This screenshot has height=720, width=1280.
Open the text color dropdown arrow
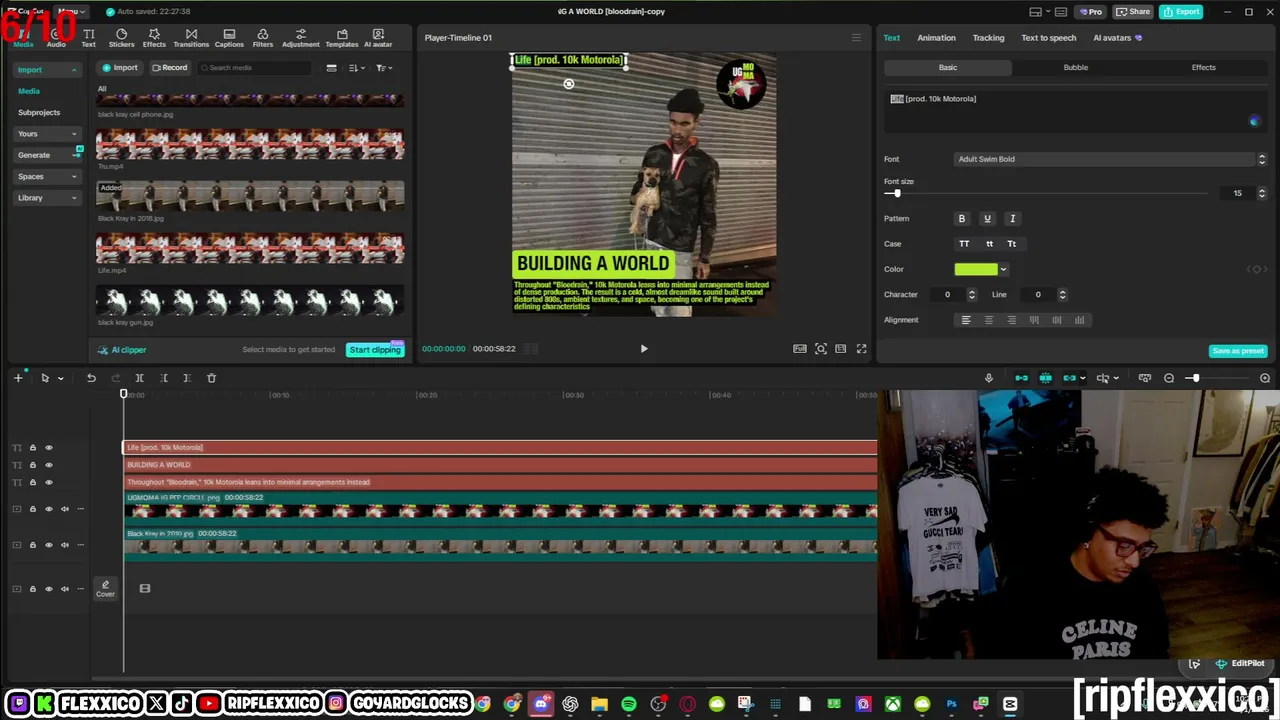pos(1003,269)
